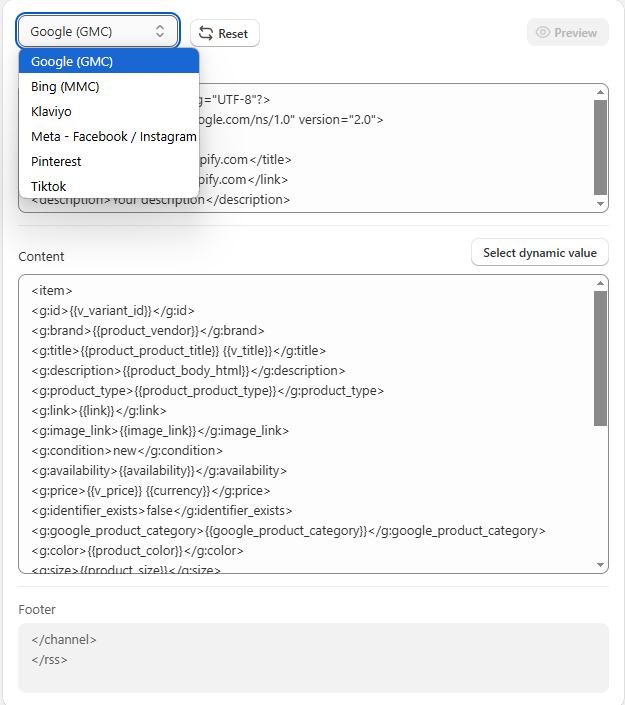The image size is (625, 705).
Task: Select Meta - Facebook / Instagram option
Action: point(109,136)
